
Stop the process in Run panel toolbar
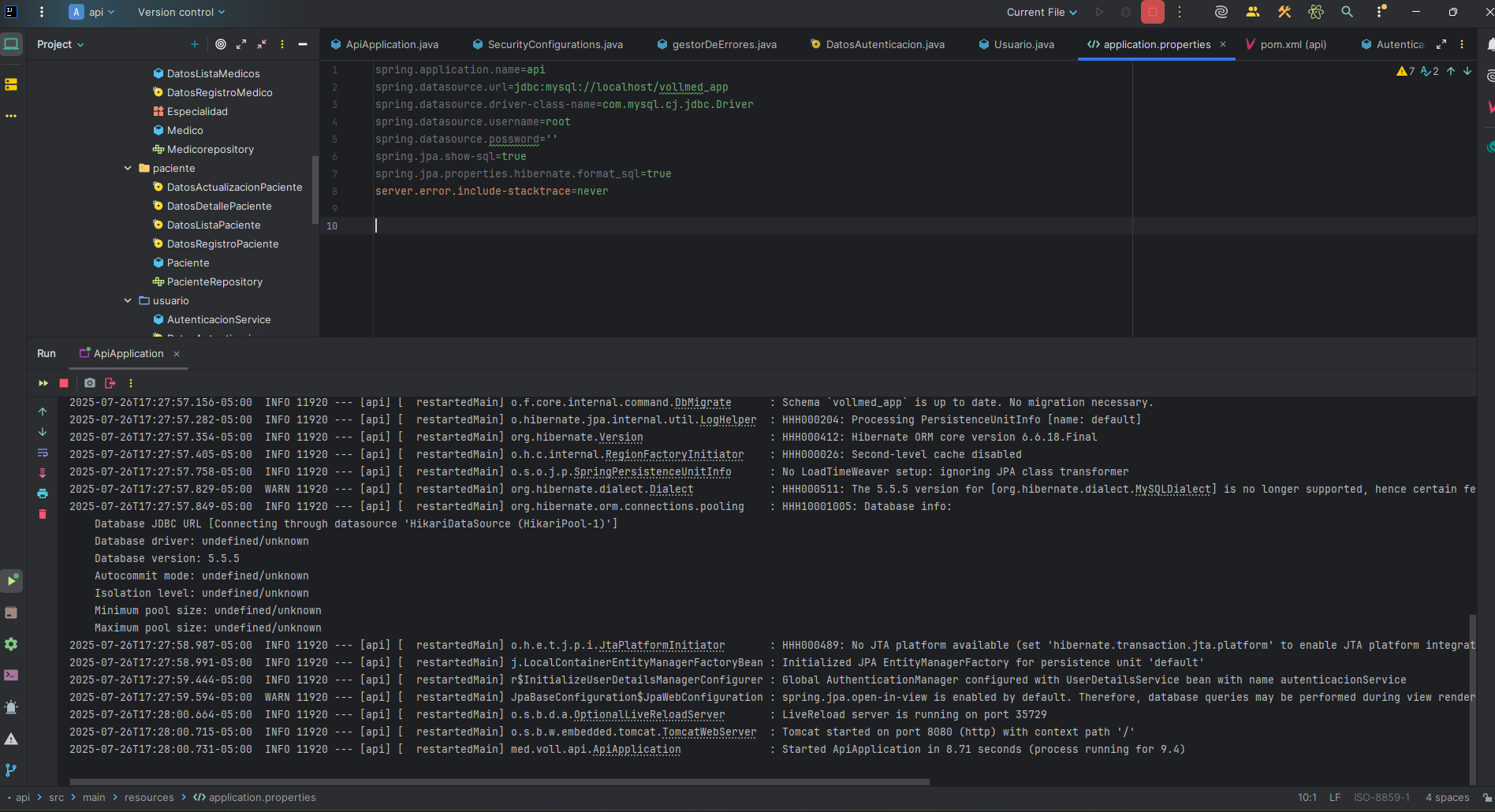[x=64, y=383]
